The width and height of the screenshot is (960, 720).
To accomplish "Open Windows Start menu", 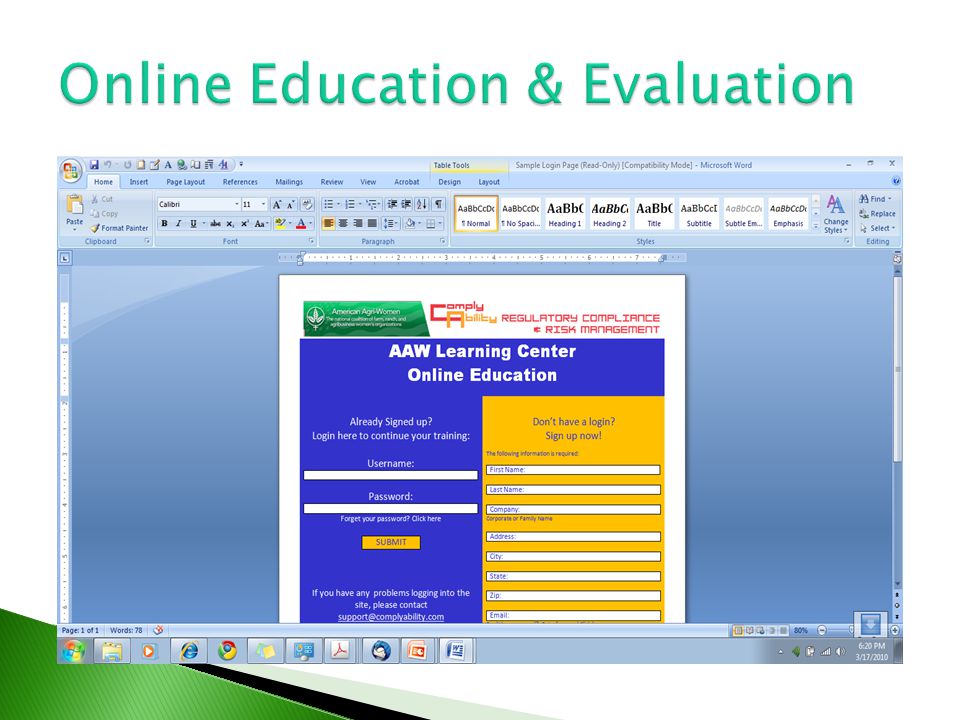I will 73,651.
